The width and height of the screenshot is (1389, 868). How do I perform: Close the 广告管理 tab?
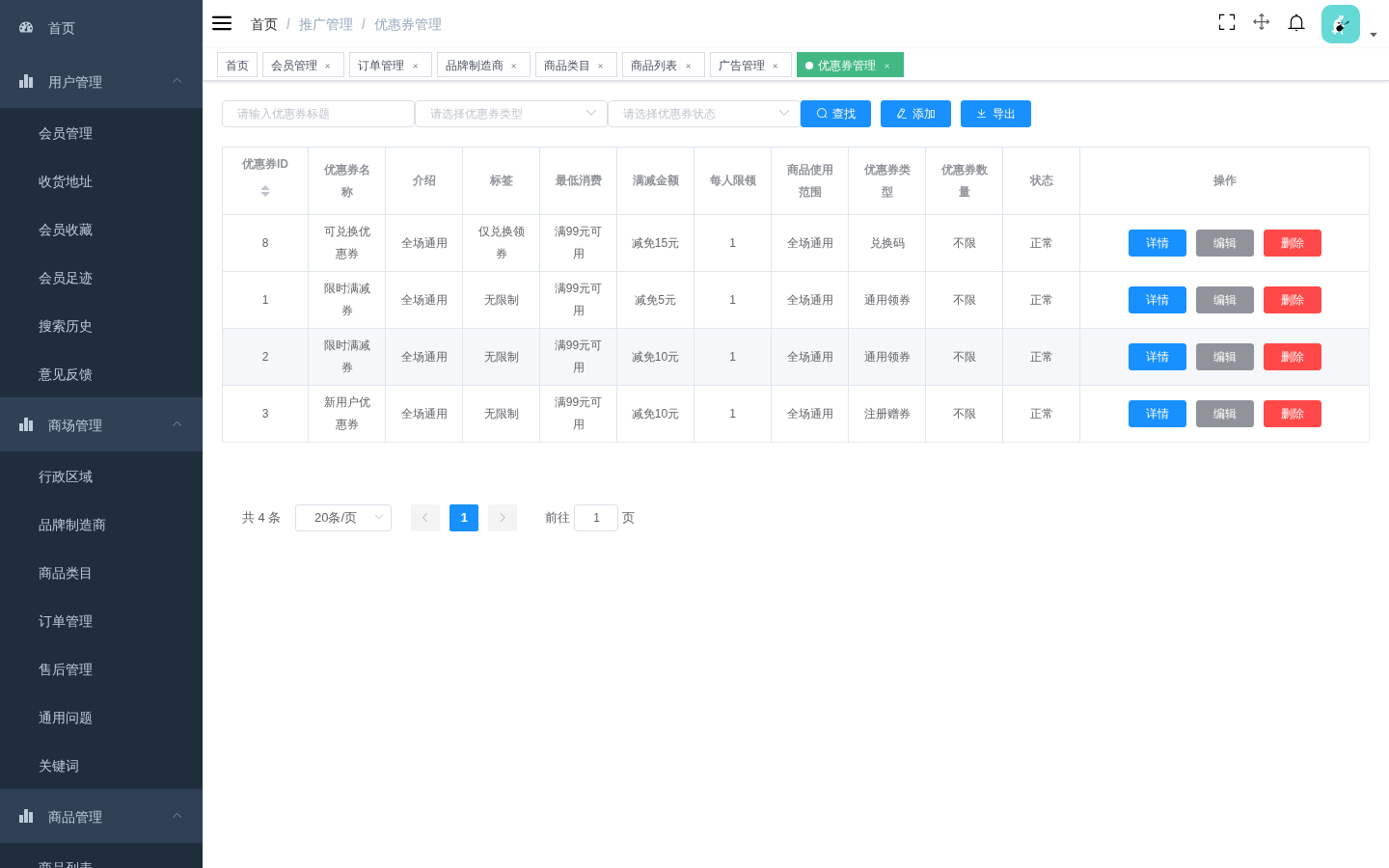click(x=776, y=66)
